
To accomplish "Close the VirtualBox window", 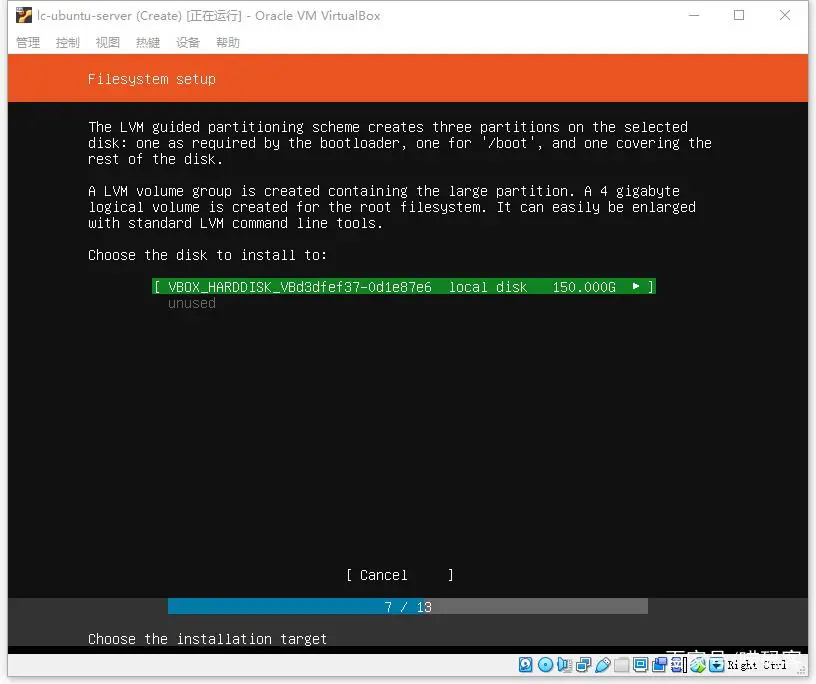I will coord(785,16).
